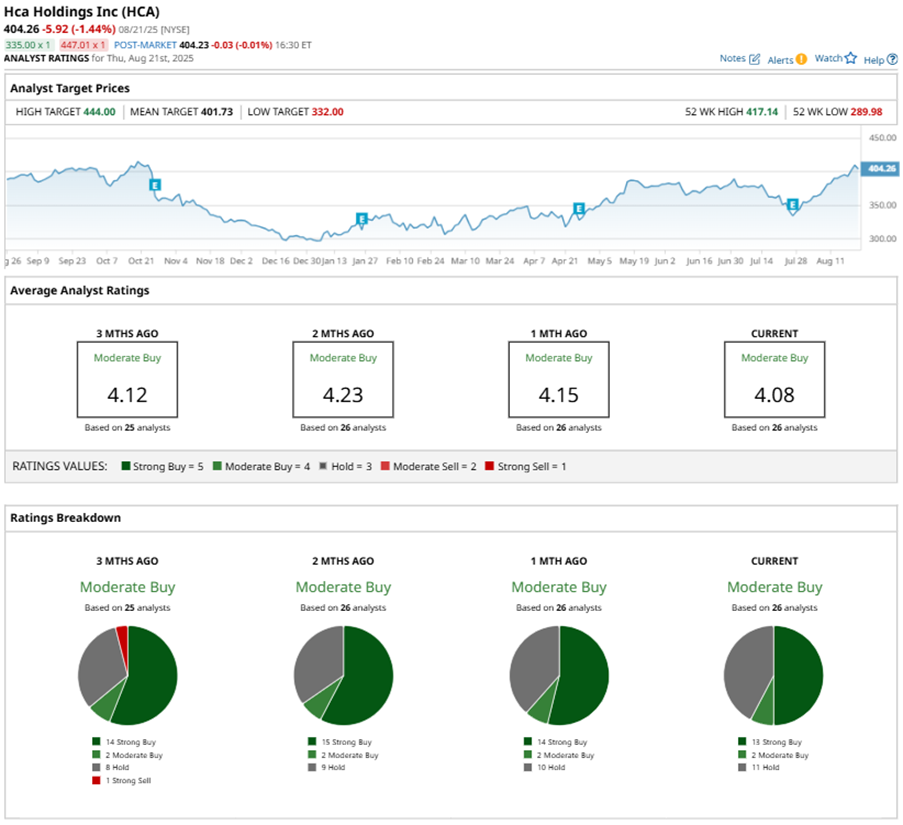The image size is (903, 825).
Task: Select the late January earnings E marker
Action: coord(362,219)
